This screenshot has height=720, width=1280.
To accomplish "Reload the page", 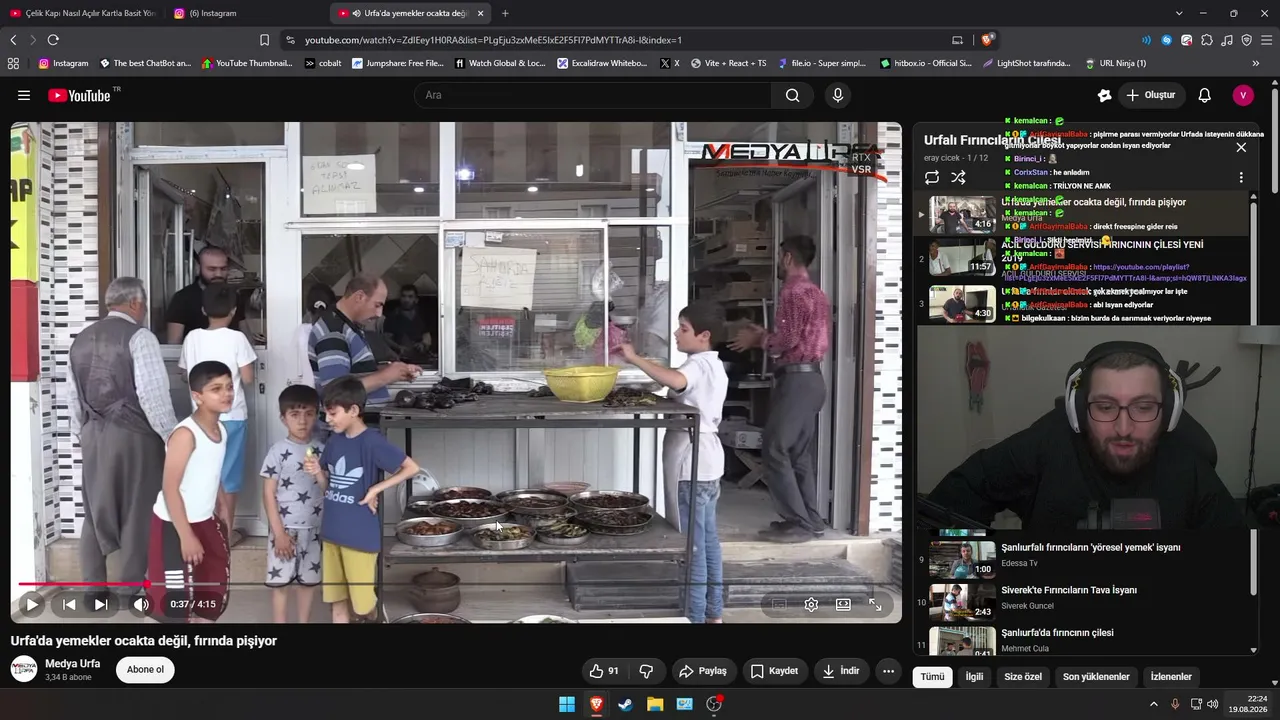I will click(x=53, y=40).
